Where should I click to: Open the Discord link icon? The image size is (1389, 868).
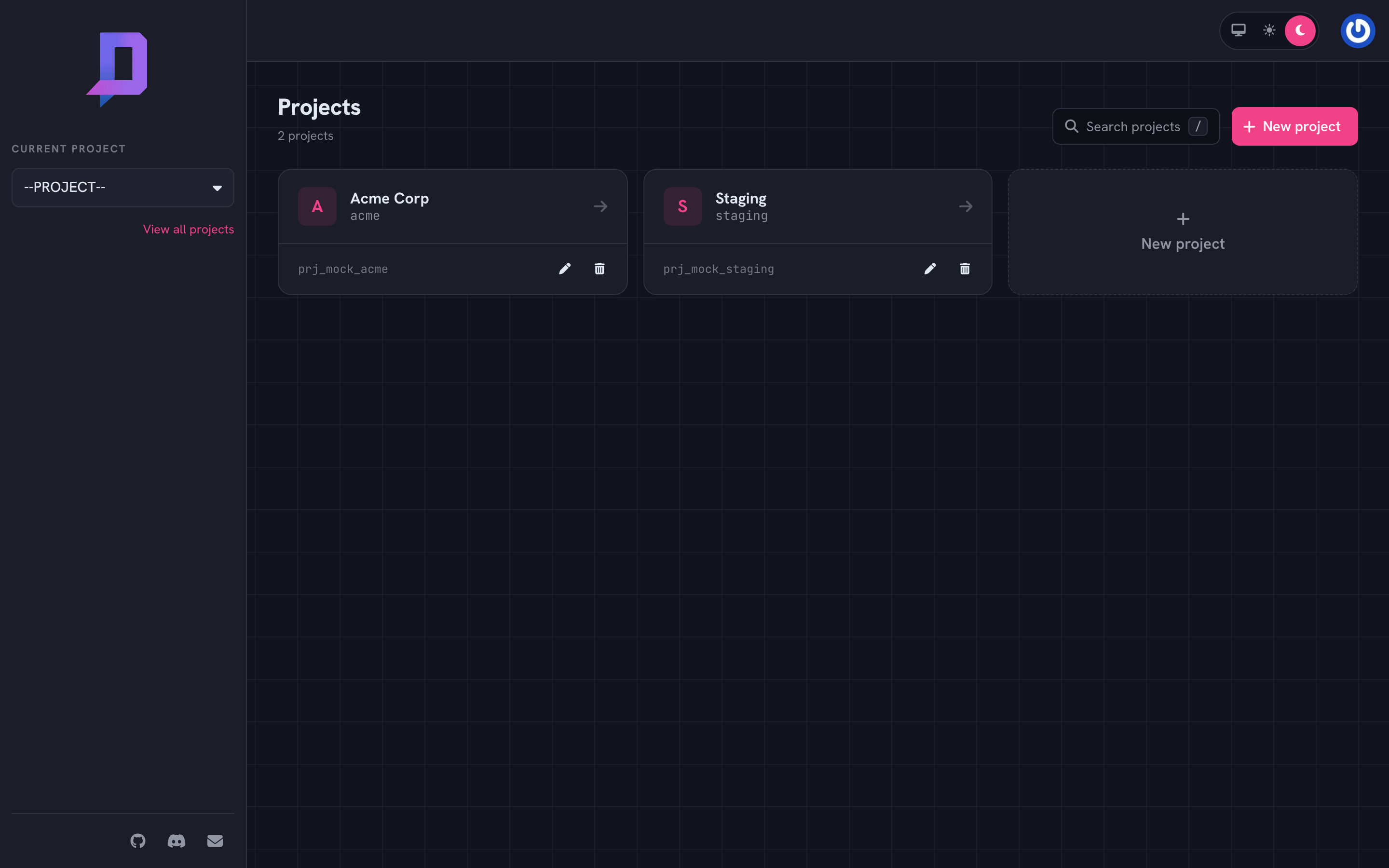[x=176, y=841]
